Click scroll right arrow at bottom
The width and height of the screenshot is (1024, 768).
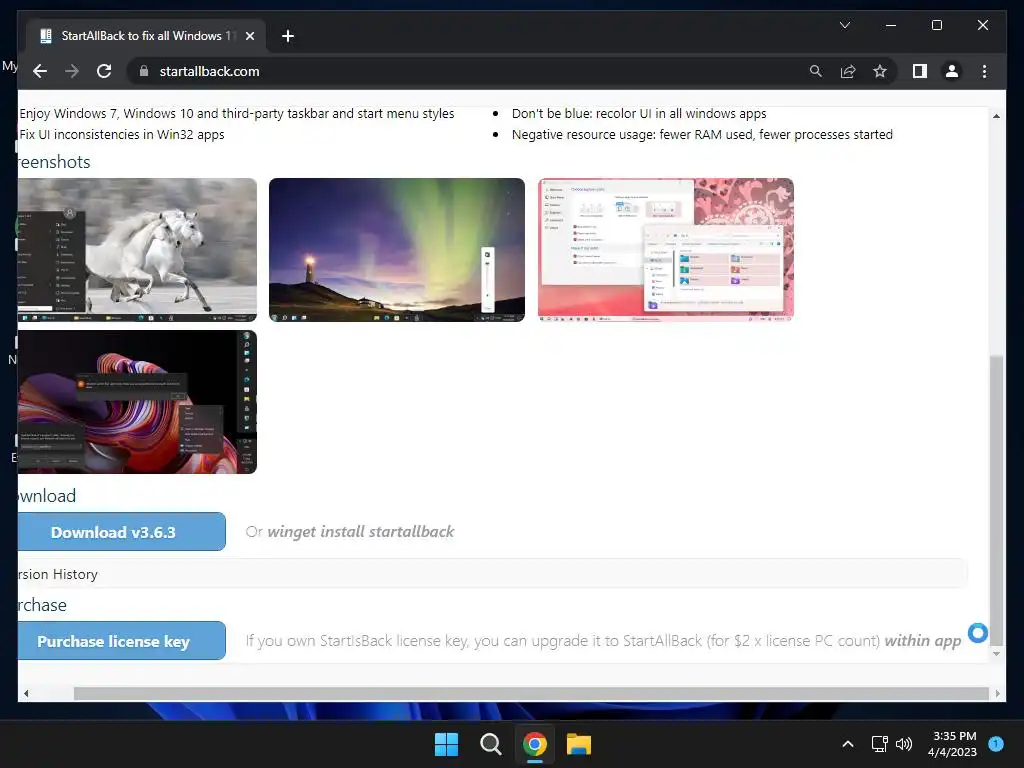click(997, 694)
